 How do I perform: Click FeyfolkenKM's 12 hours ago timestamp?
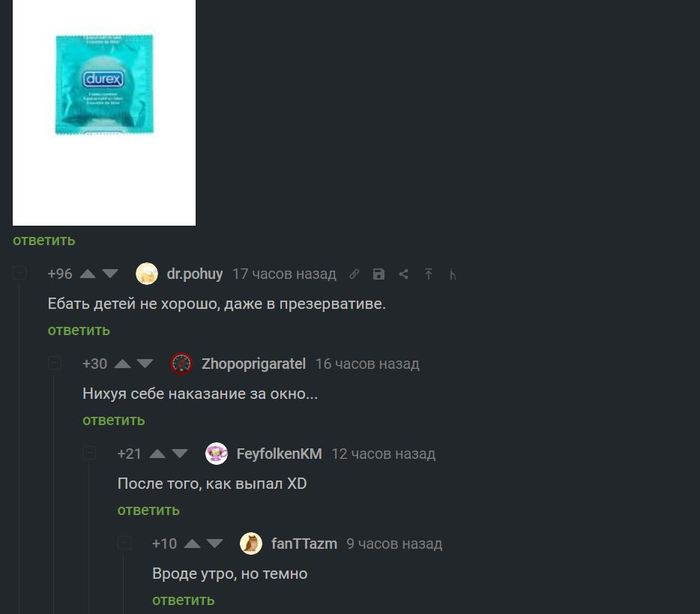pyautogui.click(x=383, y=454)
